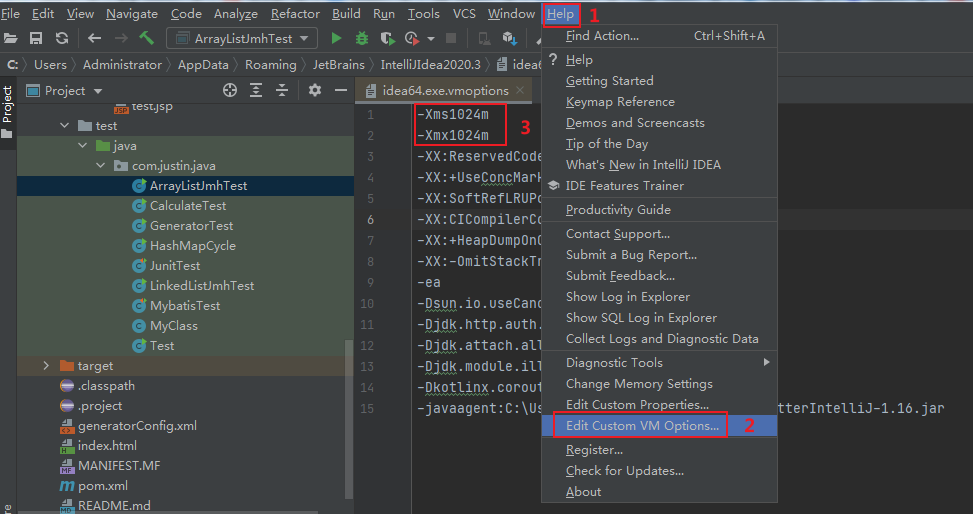Image resolution: width=973 pixels, height=514 pixels.
Task: Navigate back with the left arrow
Action: coord(94,38)
